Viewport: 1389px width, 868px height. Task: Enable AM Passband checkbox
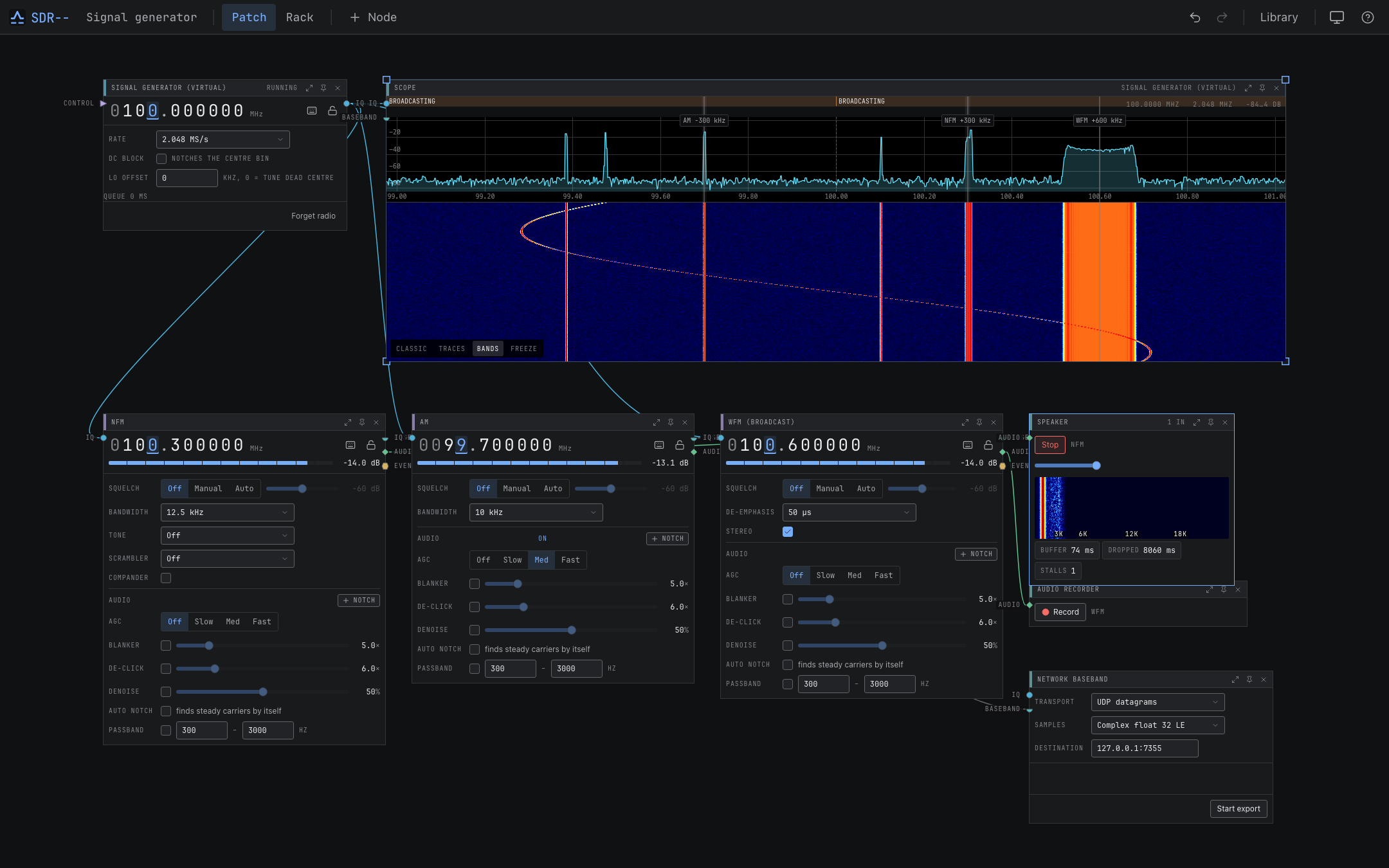coord(475,669)
